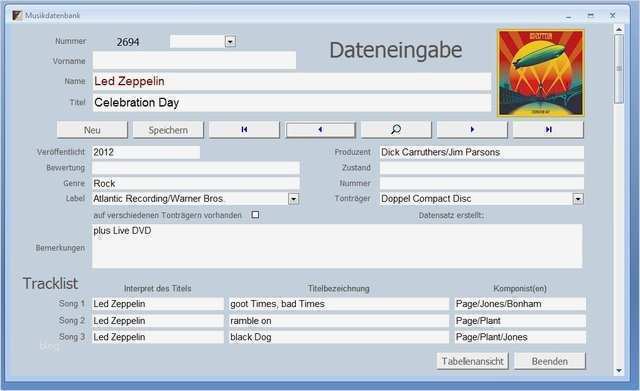Image resolution: width=640 pixels, height=391 pixels.
Task: Click the Dateneingabe heading
Action: click(x=396, y=50)
